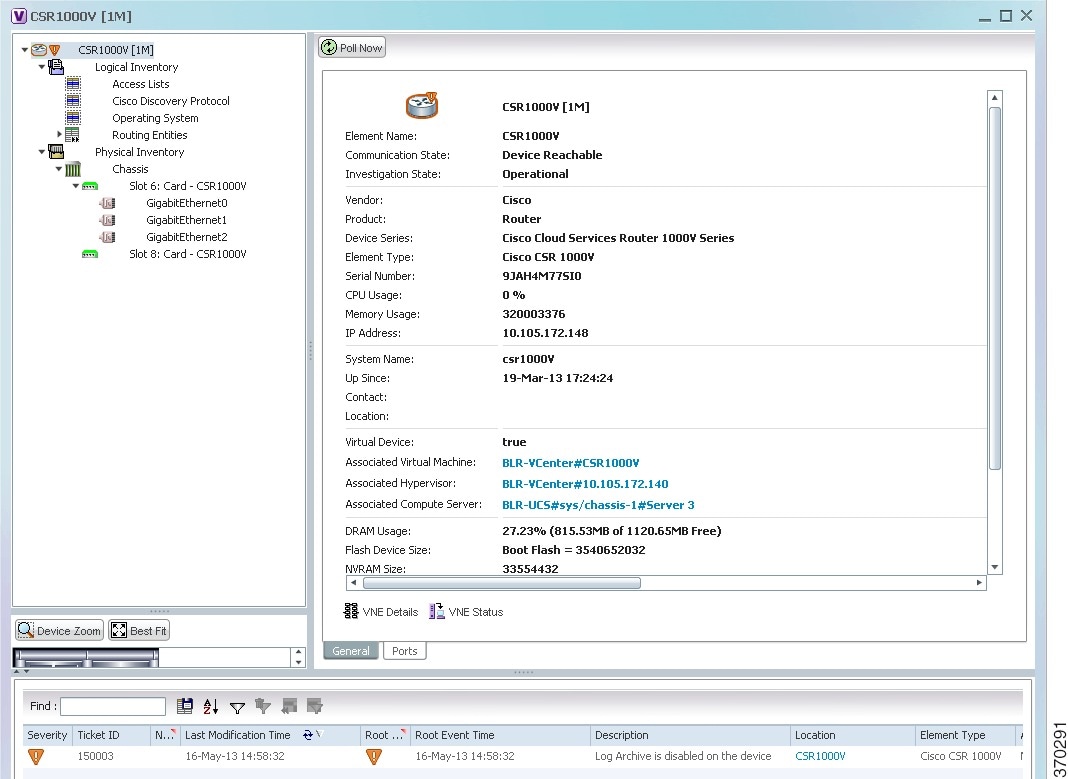Select the Logical Inventory tree icon

click(56, 67)
